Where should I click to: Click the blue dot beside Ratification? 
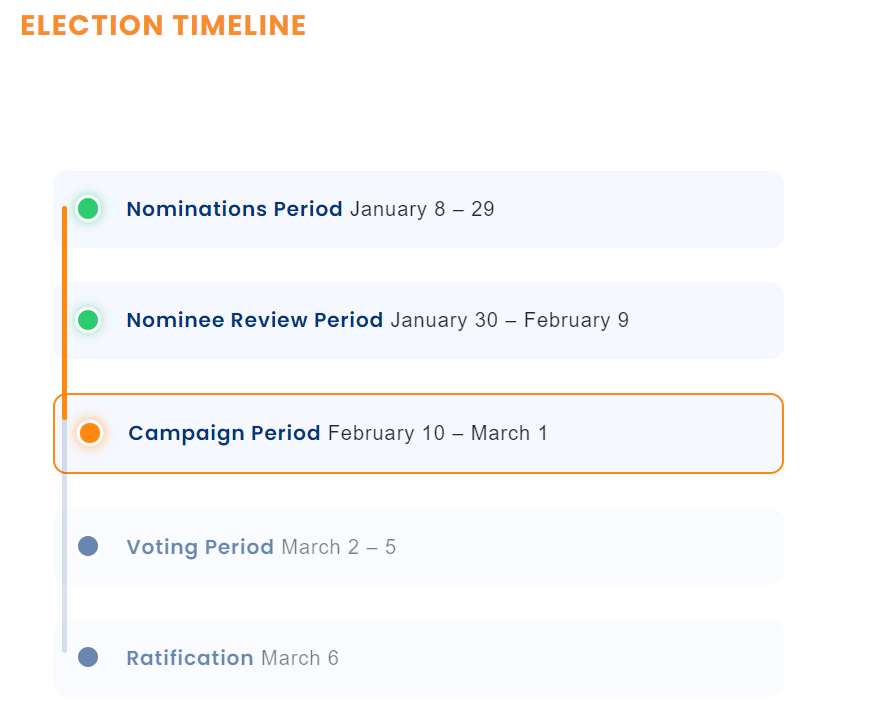point(88,657)
